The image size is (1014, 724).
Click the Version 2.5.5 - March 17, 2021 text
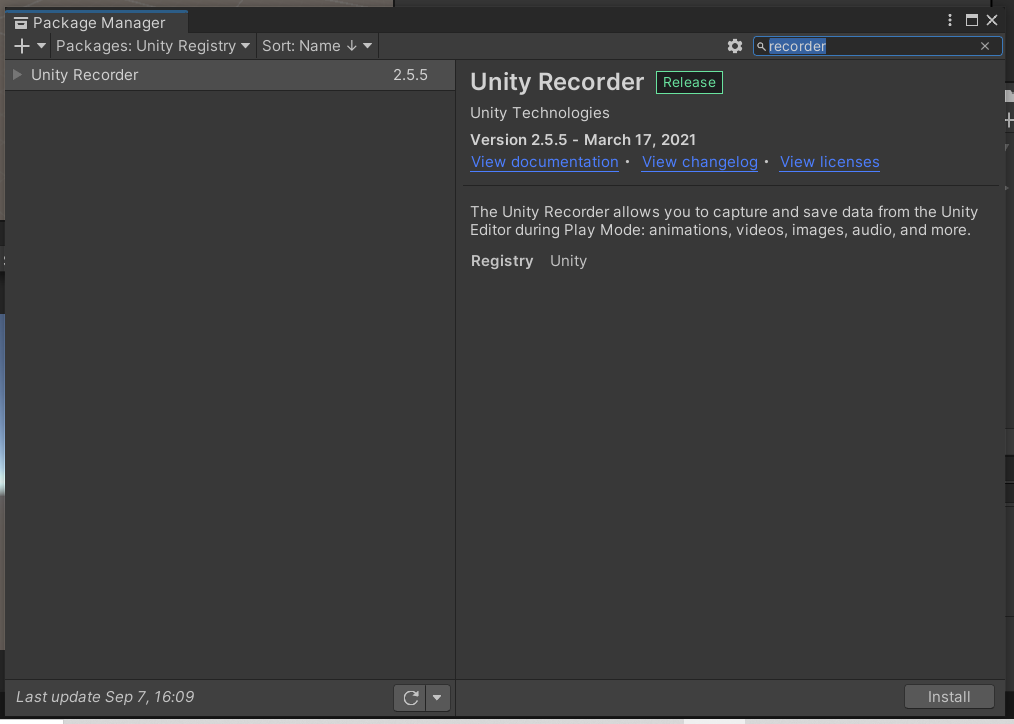point(583,140)
